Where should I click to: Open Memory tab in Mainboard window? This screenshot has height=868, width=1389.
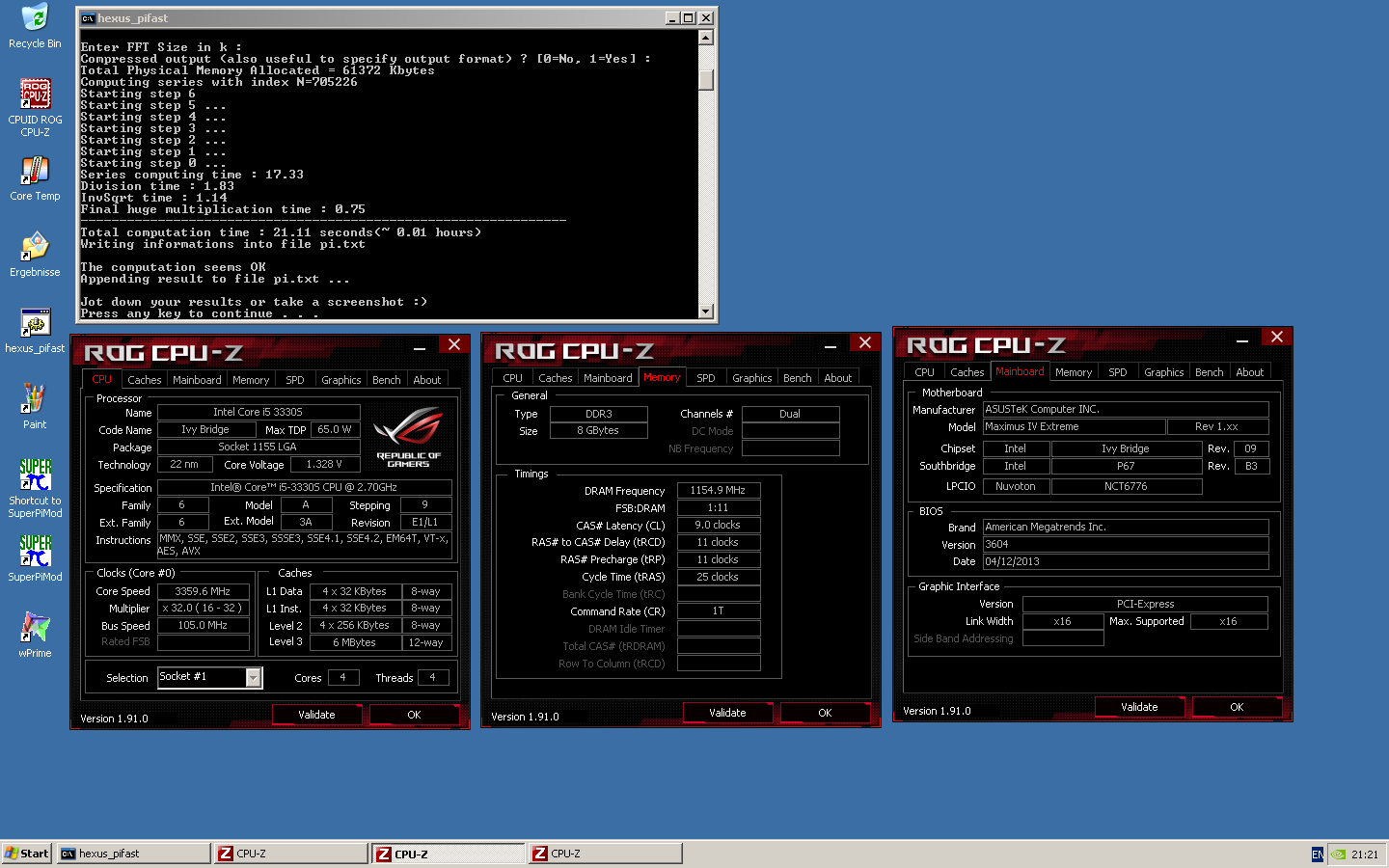(x=1074, y=372)
